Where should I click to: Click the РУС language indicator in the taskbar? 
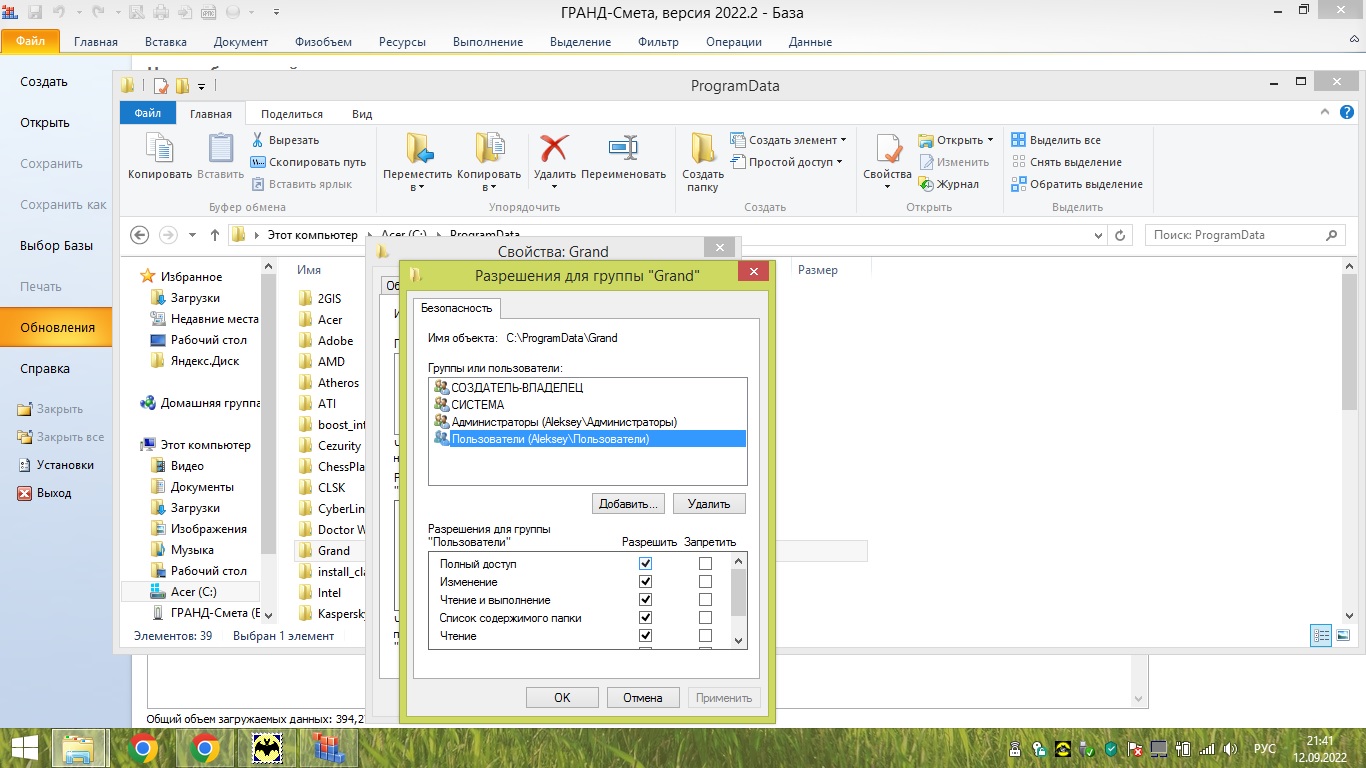tap(1265, 748)
